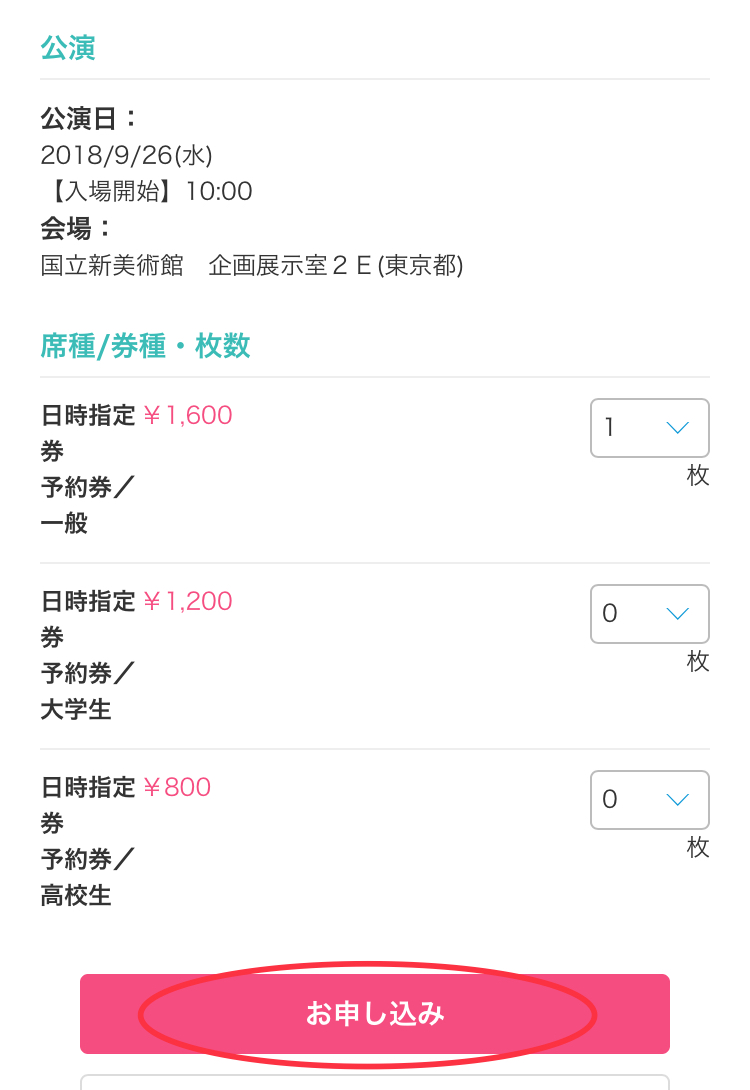Tap the partially visible button below お申し込み

[375, 1083]
